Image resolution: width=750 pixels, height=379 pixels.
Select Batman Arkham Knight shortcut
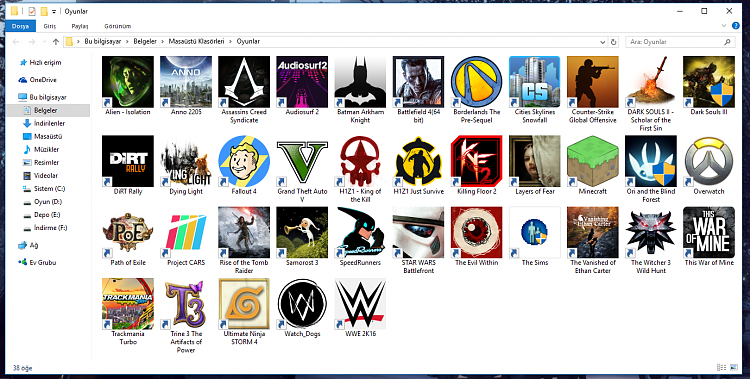360,82
